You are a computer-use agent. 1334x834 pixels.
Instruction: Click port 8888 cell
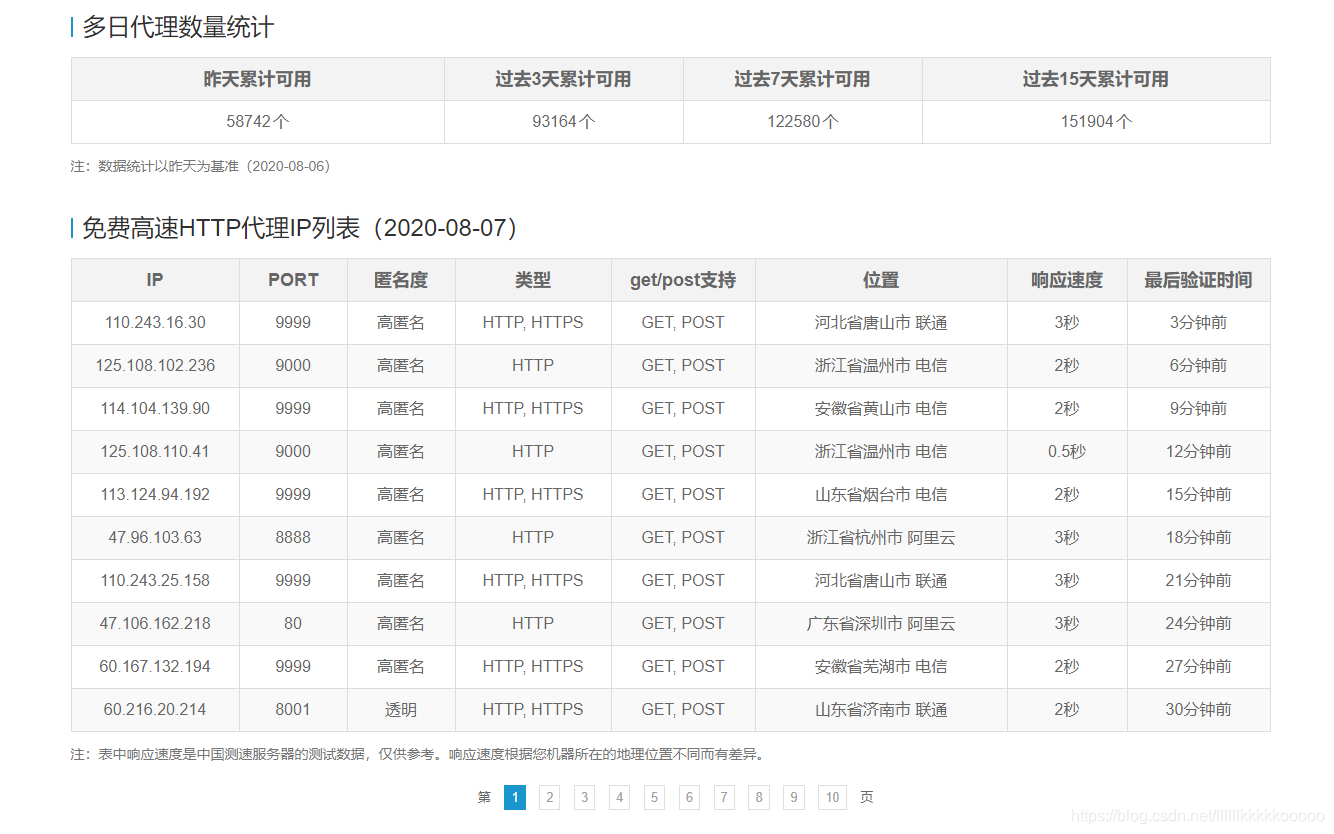click(x=293, y=538)
